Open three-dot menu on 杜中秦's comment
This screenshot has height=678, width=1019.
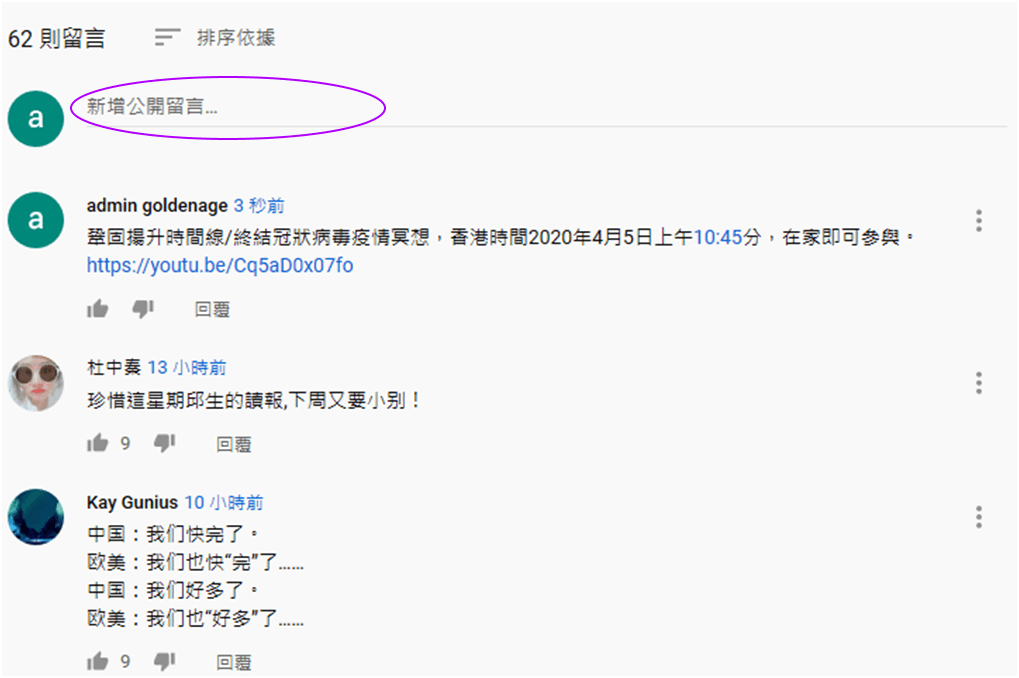coord(979,383)
